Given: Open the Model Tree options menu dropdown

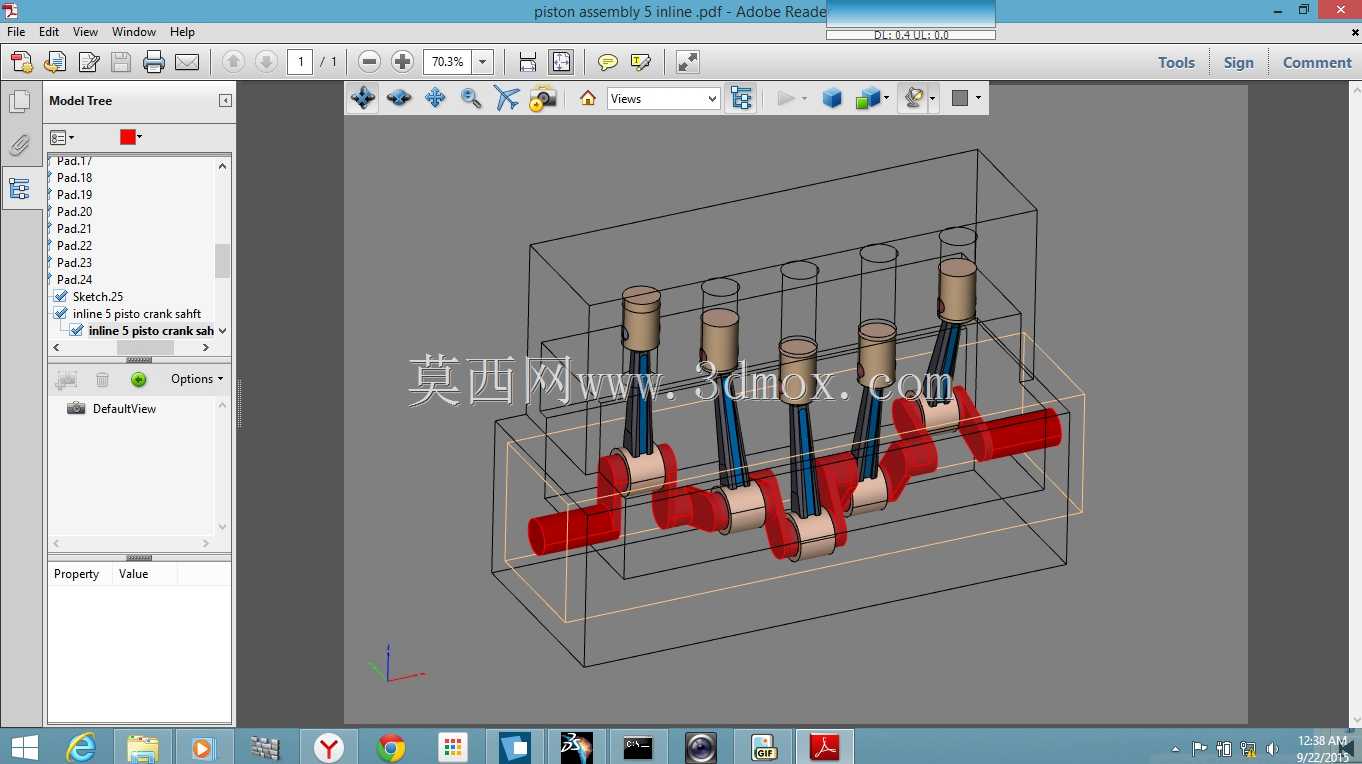Looking at the screenshot, I should [x=62, y=137].
